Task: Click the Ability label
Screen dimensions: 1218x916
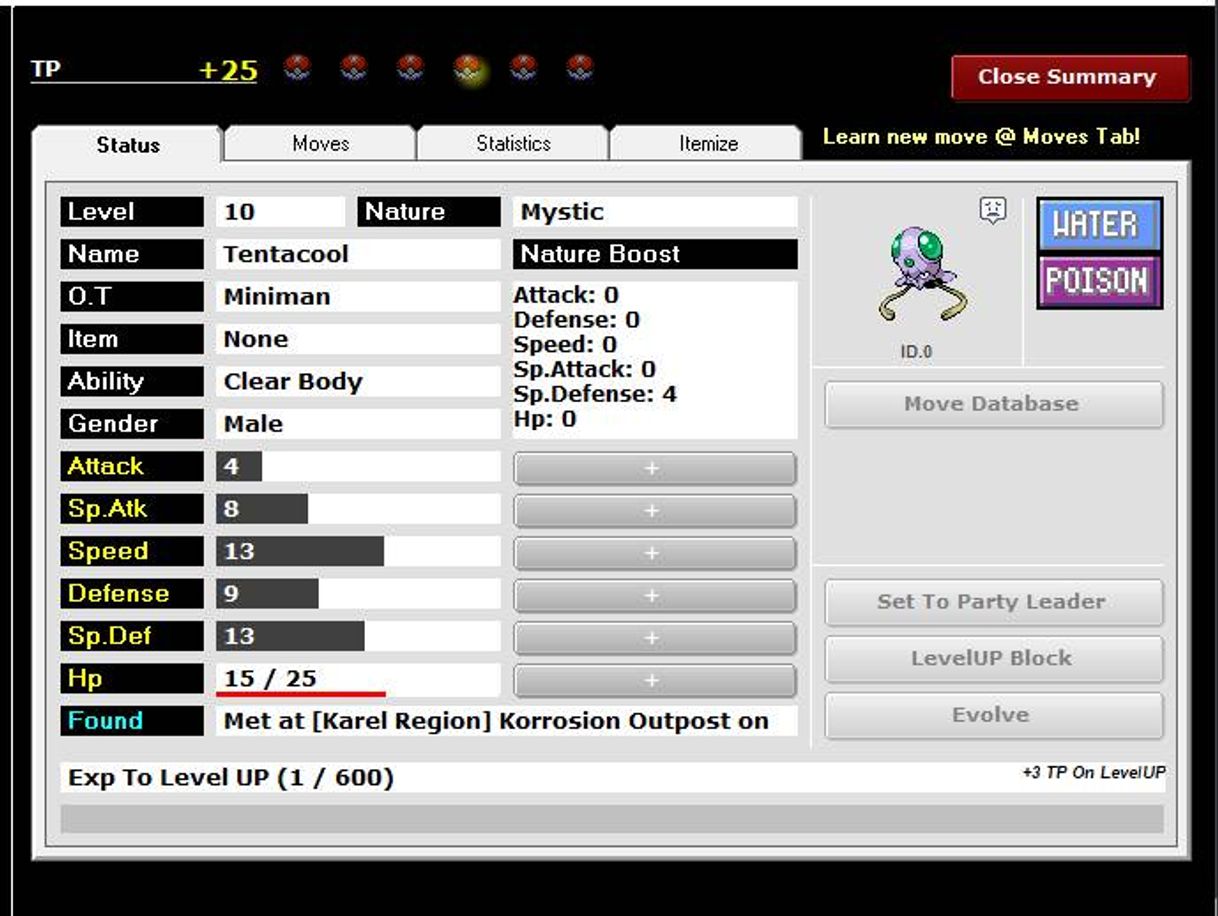Action: click(x=132, y=382)
